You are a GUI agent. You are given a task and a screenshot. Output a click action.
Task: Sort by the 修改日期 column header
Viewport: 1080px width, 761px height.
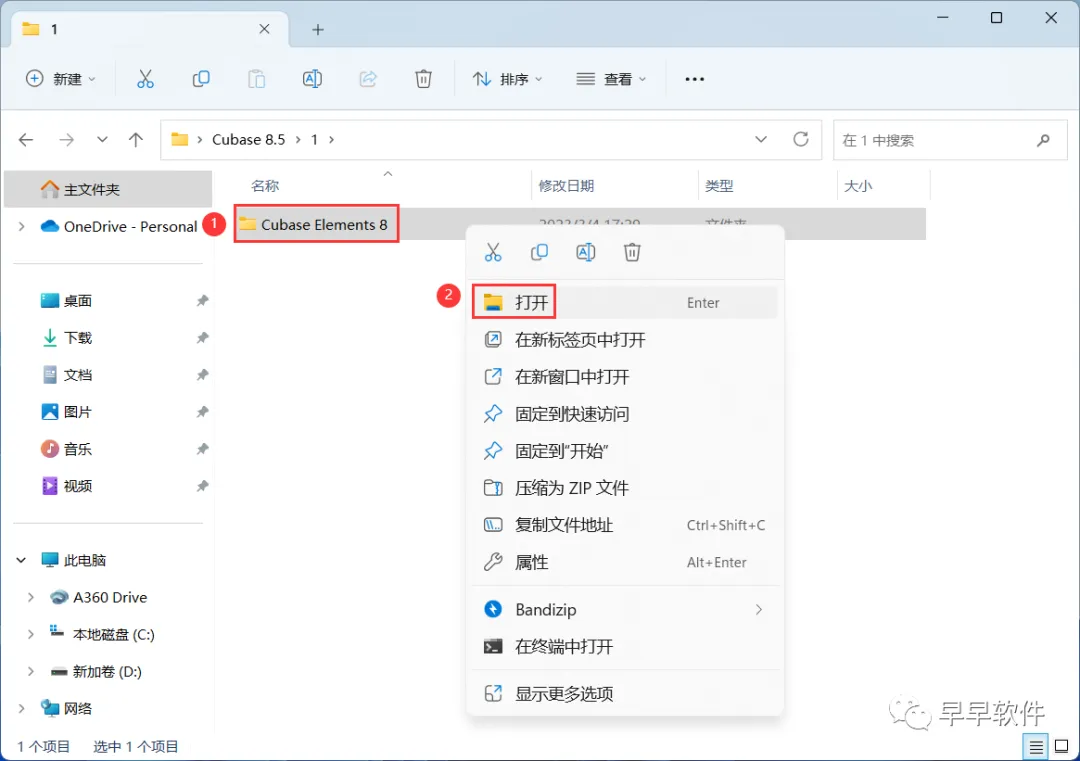(566, 186)
